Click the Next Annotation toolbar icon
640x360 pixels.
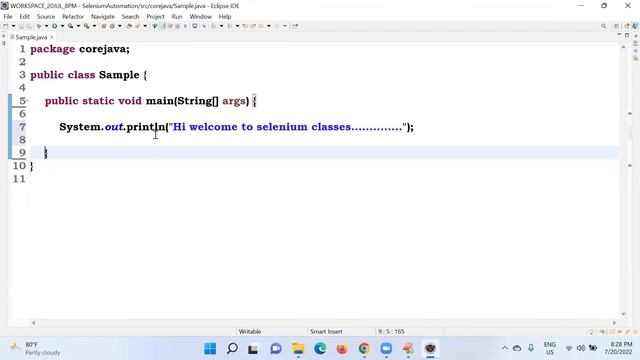coord(213,26)
